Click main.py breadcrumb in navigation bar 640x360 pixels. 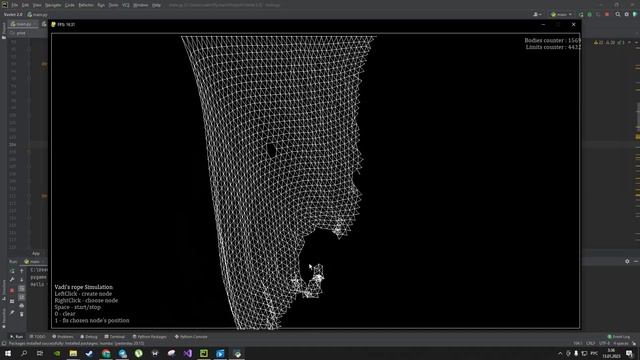[37, 15]
